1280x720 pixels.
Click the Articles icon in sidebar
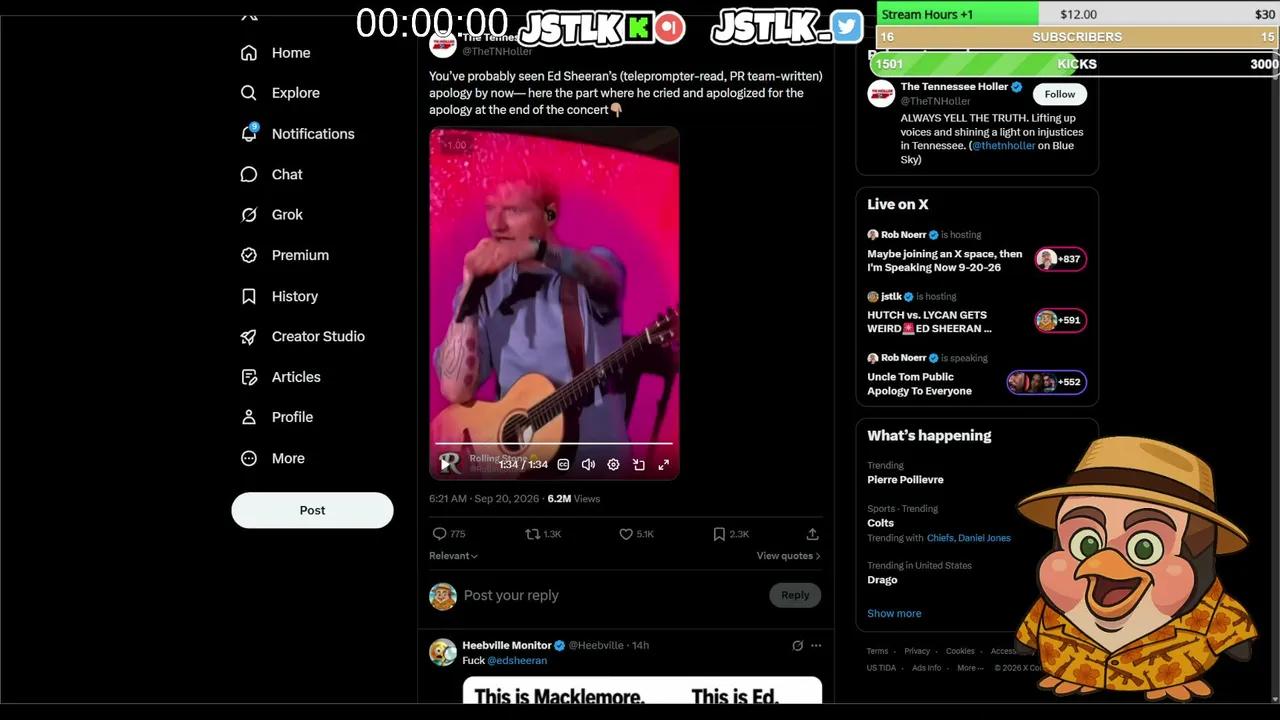pos(249,377)
